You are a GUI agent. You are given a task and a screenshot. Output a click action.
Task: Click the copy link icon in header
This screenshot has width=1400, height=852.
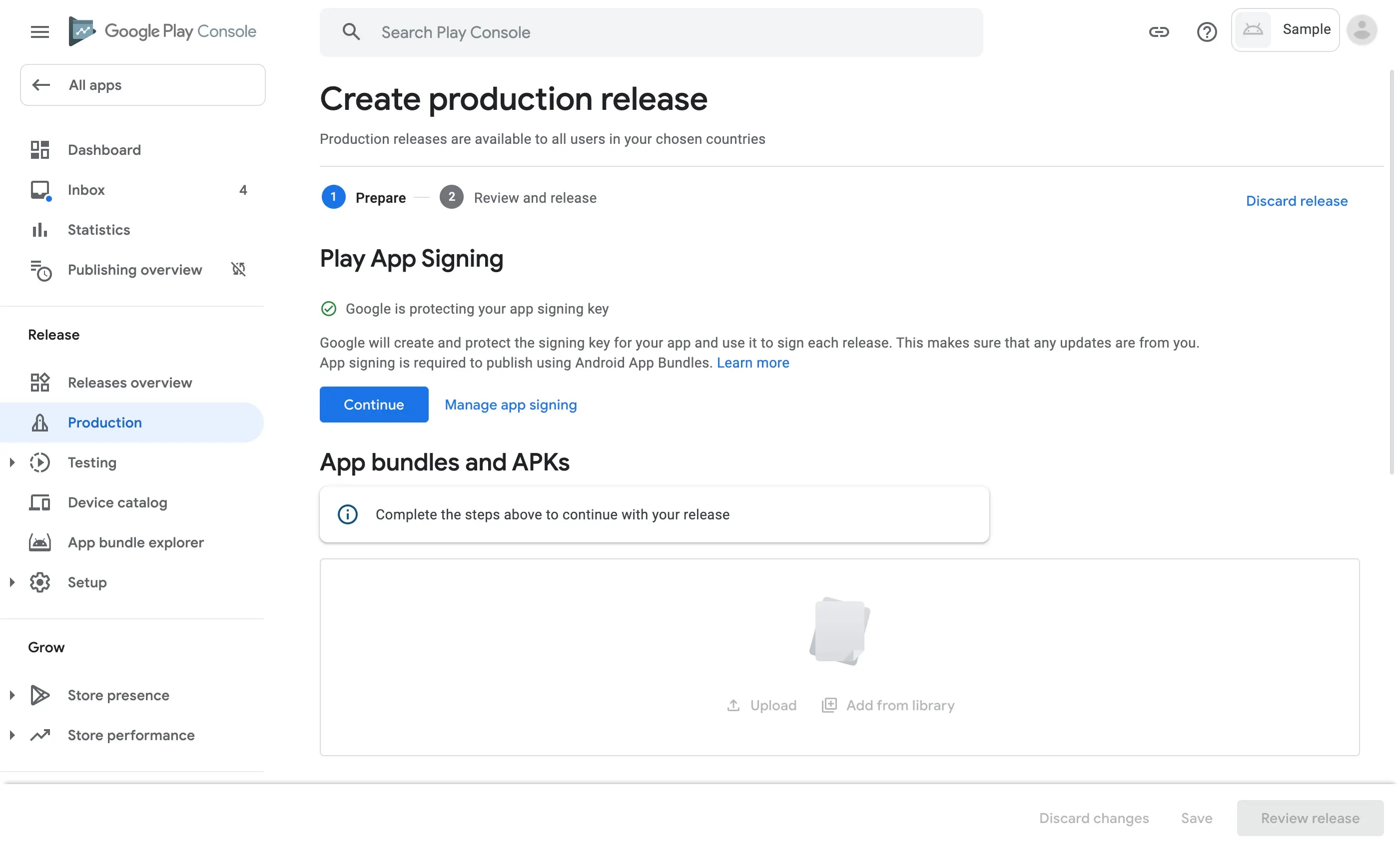pyautogui.click(x=1159, y=32)
